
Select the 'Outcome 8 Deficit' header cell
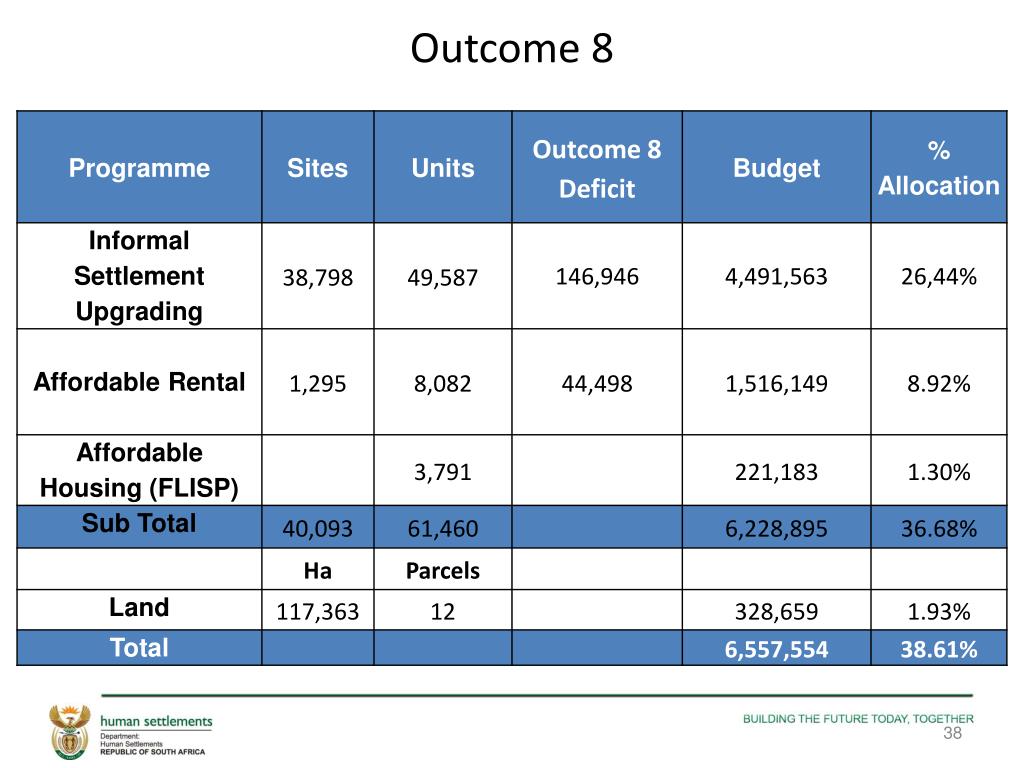597,168
